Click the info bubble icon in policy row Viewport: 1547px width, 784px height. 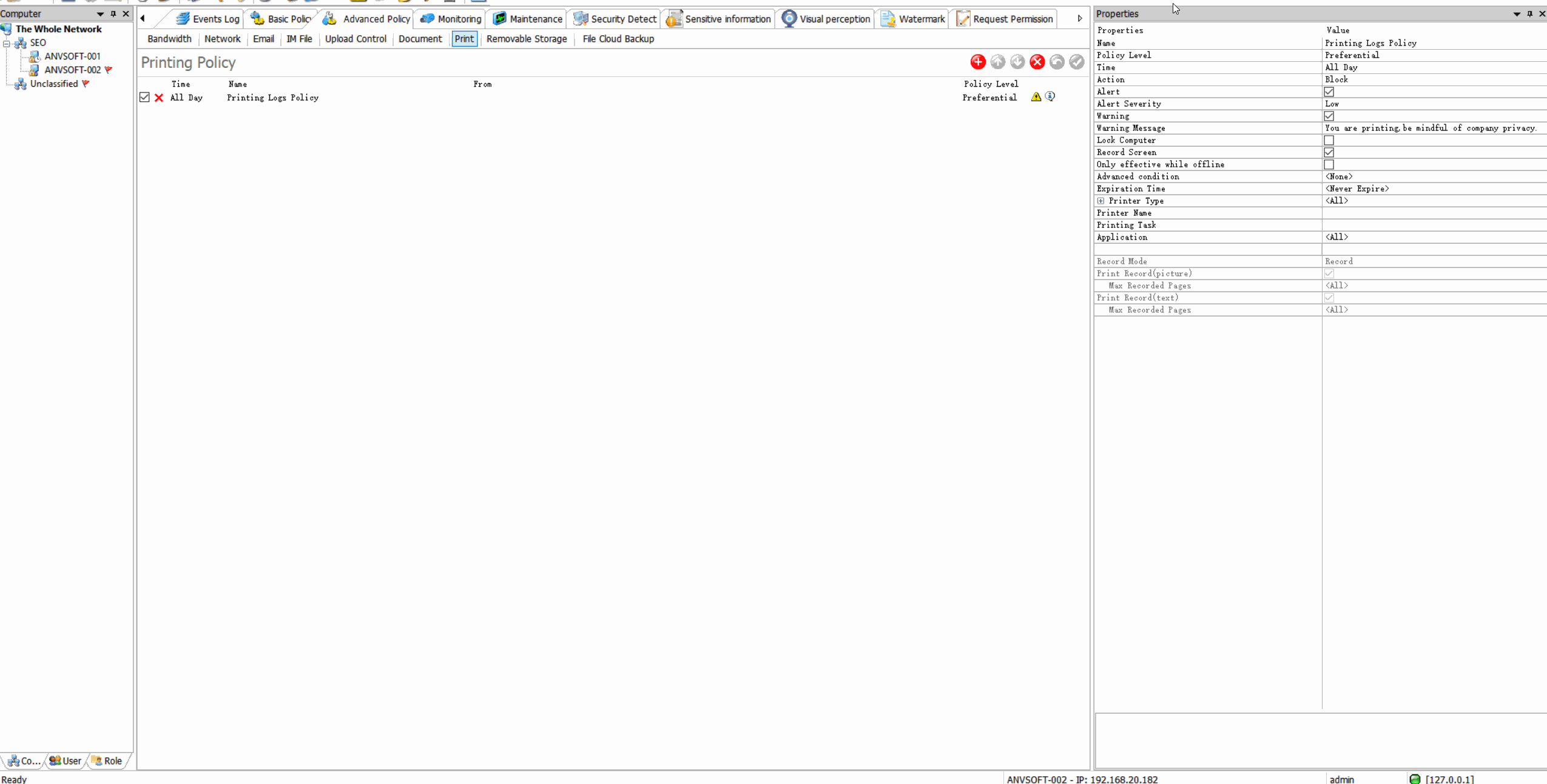(x=1050, y=97)
